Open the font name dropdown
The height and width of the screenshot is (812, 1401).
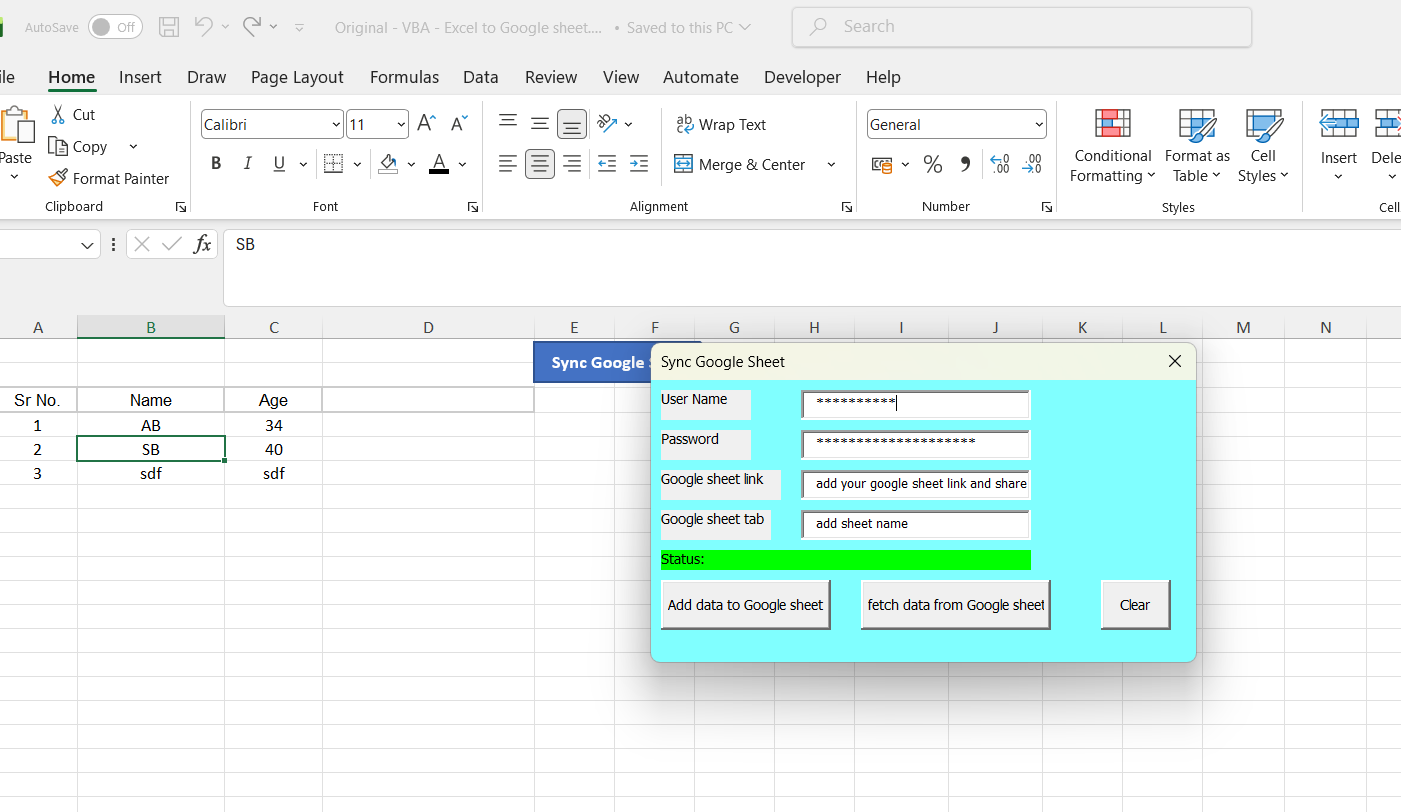[336, 125]
